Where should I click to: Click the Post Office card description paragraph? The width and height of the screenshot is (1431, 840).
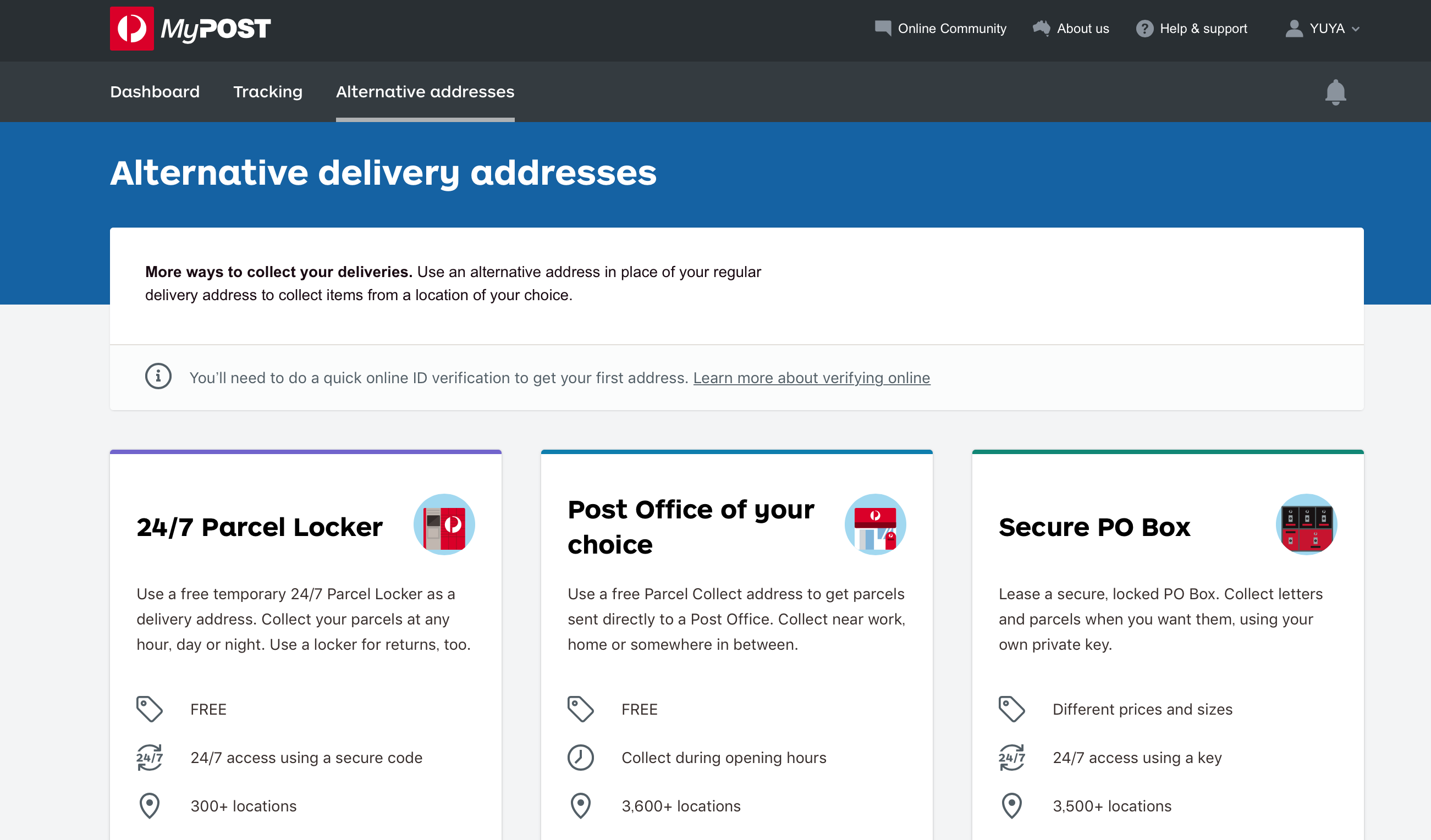736,619
